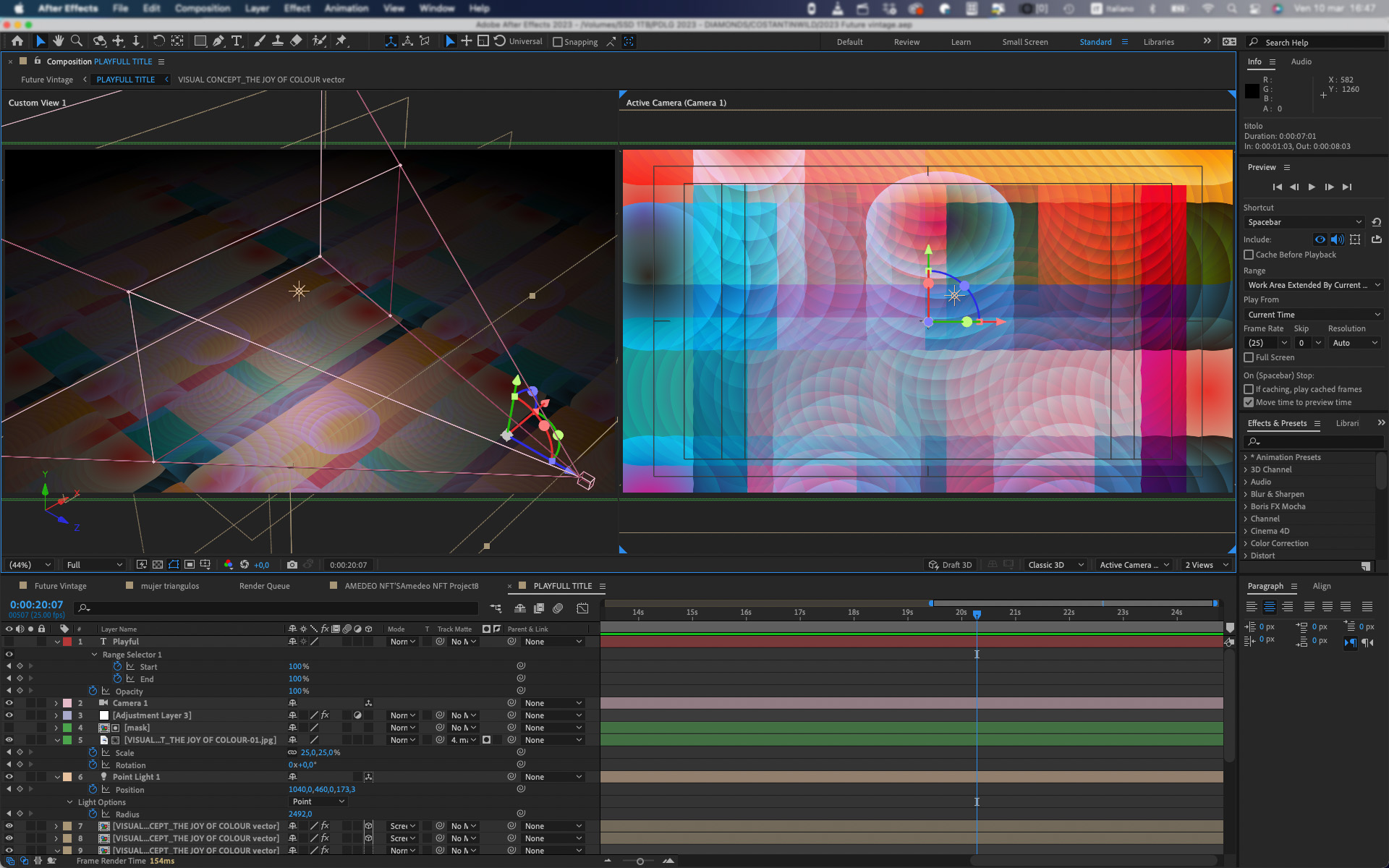
Task: Open the 2 Views layout dropdown
Action: point(1207,565)
